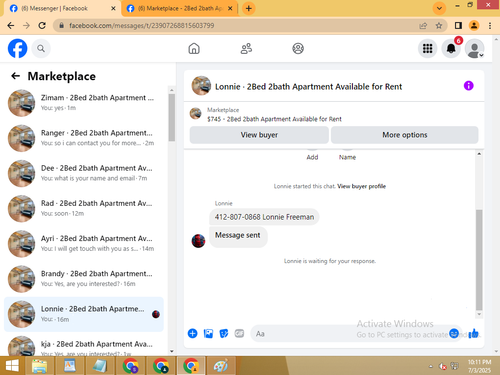This screenshot has width=500, height=375.
Task: Open the notifications bell
Action: point(451,49)
